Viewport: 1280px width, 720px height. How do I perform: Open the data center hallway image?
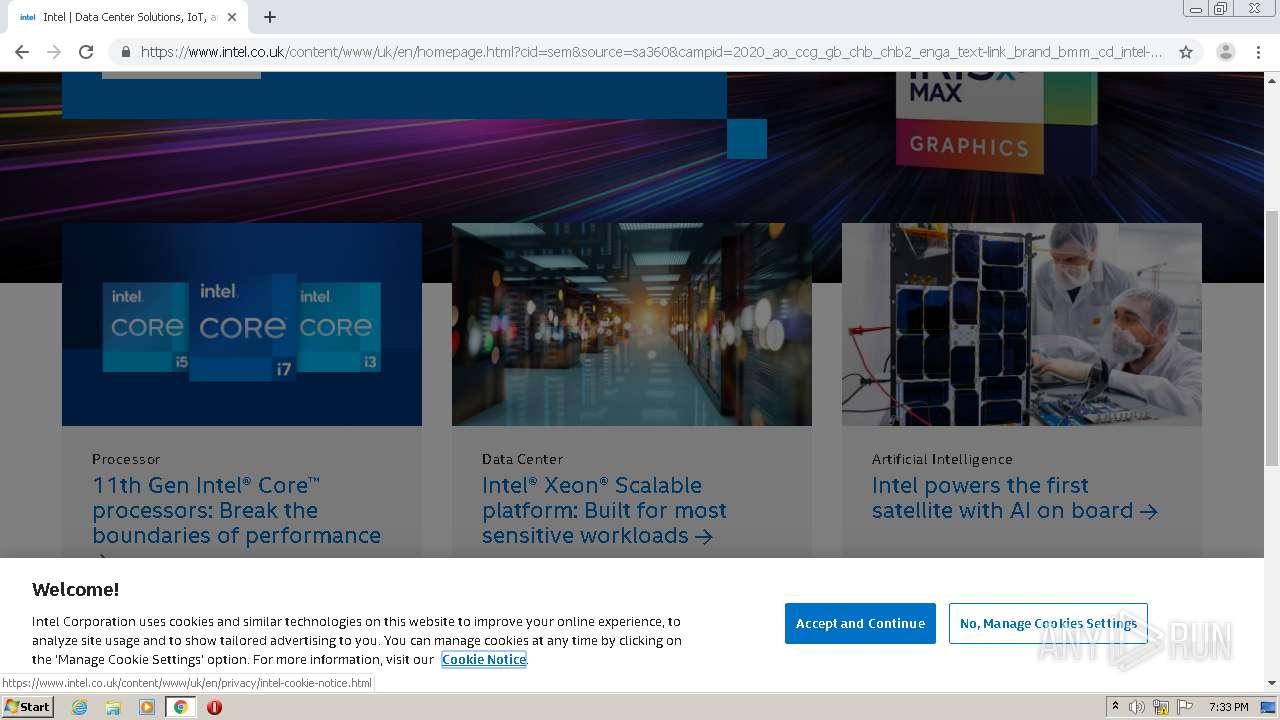point(632,324)
